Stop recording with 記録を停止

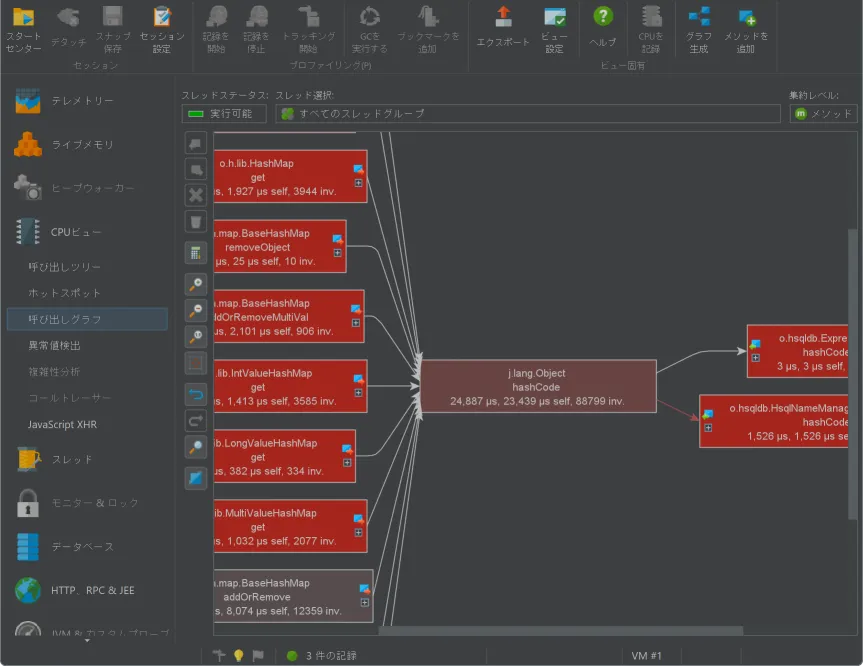256,30
